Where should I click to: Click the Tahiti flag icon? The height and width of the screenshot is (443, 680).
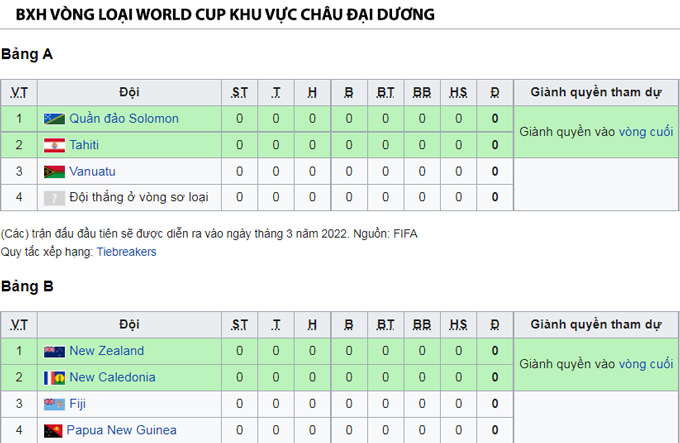[x=54, y=145]
